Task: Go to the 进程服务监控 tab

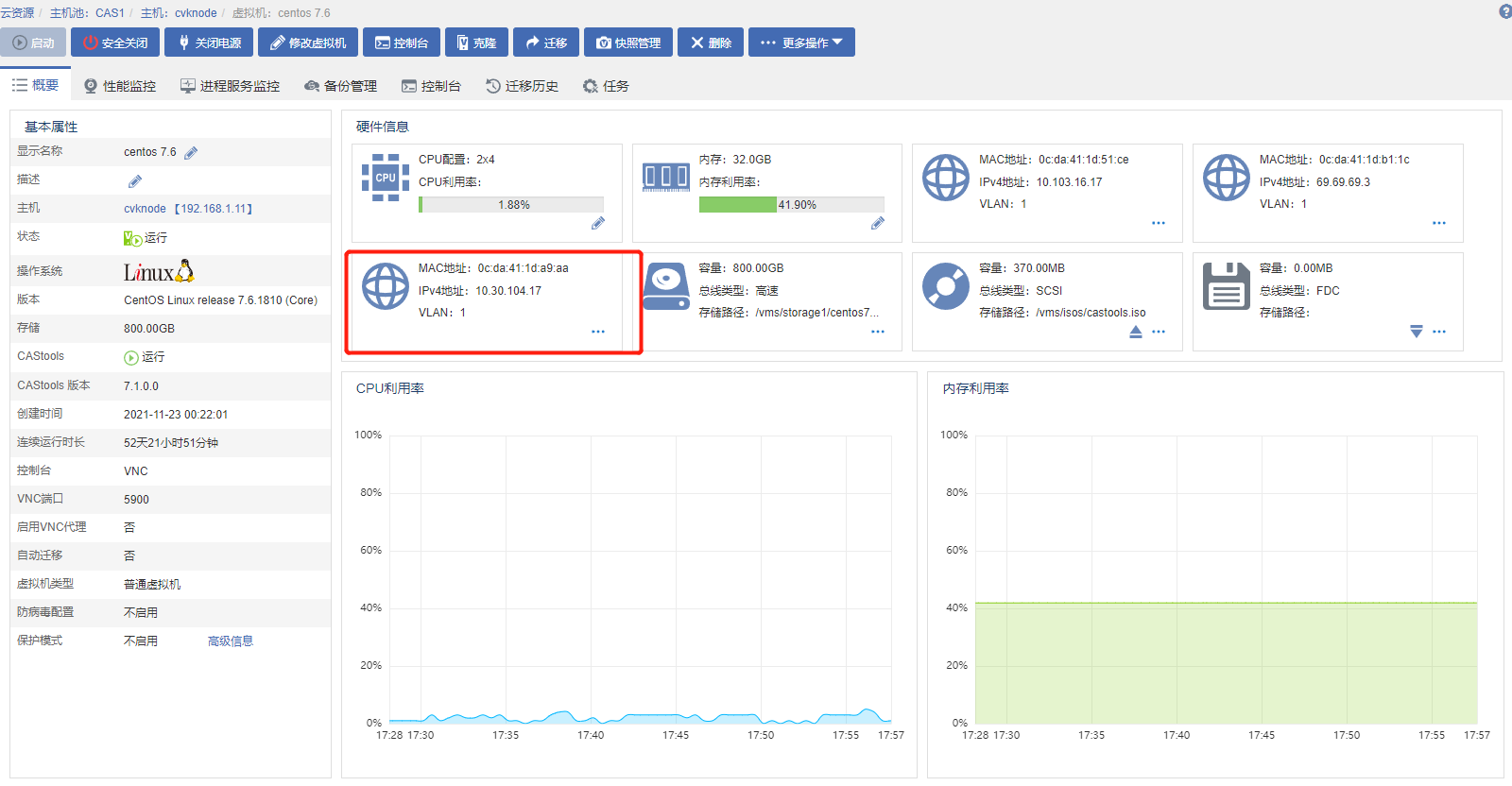Action: [x=230, y=86]
